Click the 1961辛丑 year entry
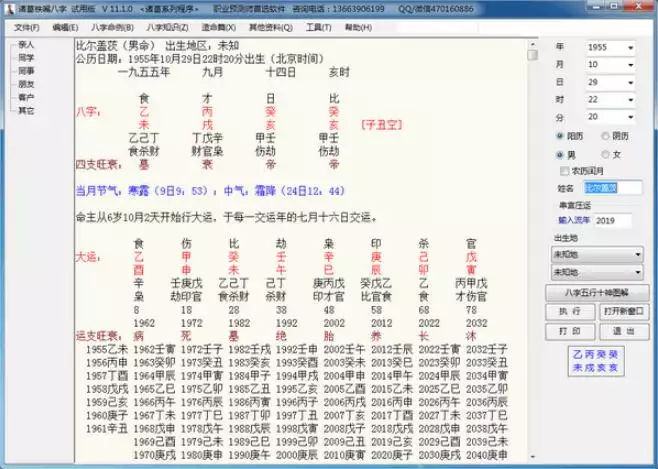The height and width of the screenshot is (469, 658). point(107,429)
